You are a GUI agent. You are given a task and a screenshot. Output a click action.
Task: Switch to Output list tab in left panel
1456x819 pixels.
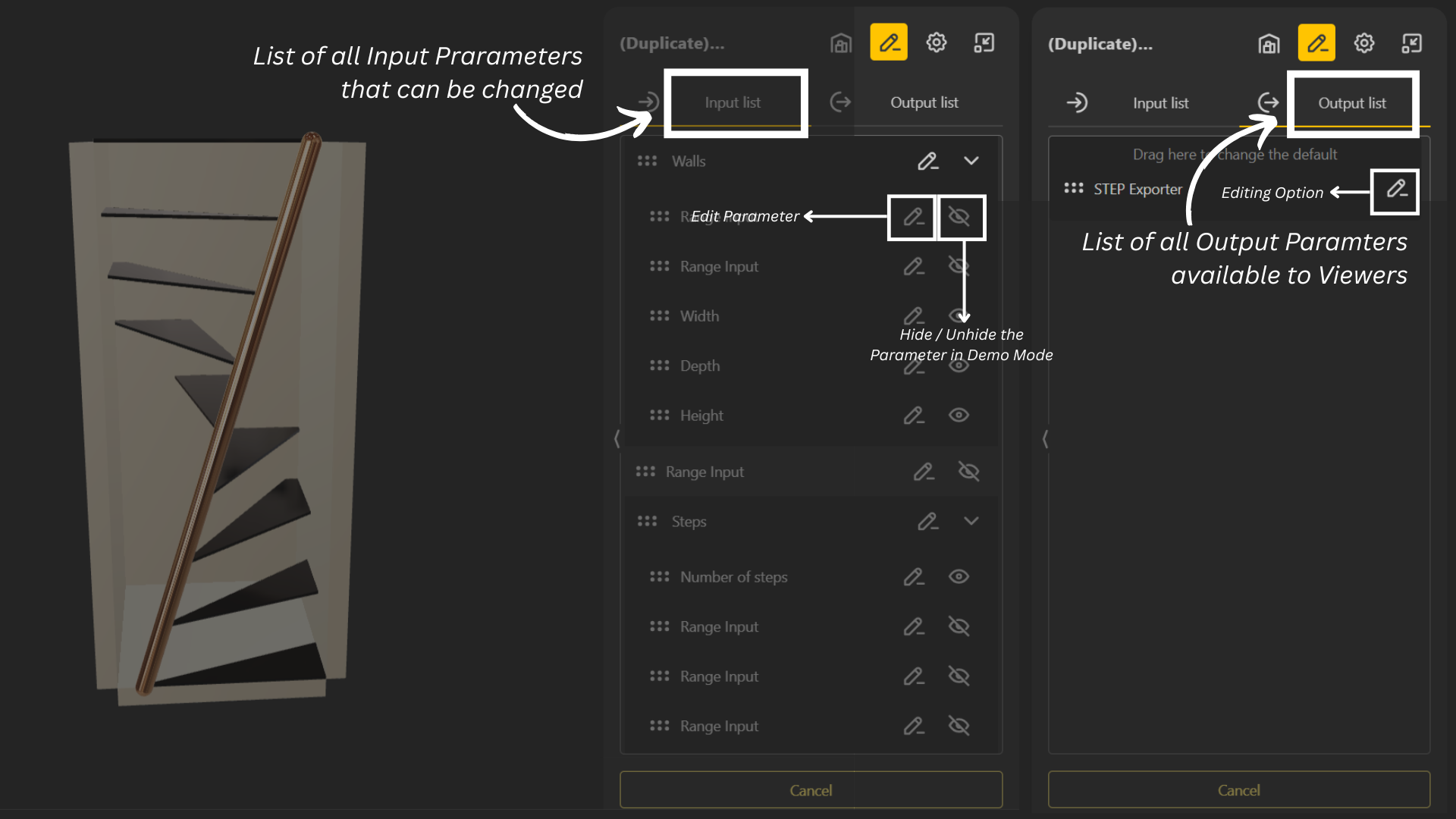(x=924, y=102)
